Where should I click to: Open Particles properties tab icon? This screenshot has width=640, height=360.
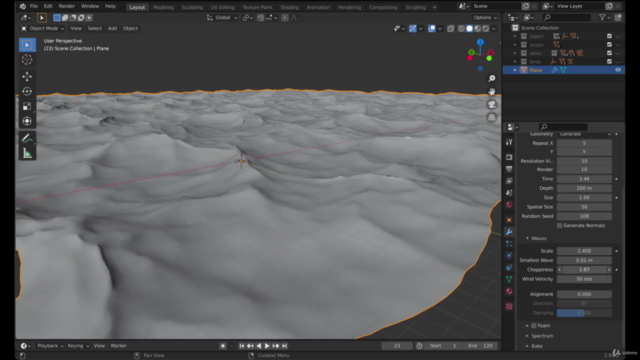pyautogui.click(x=509, y=244)
